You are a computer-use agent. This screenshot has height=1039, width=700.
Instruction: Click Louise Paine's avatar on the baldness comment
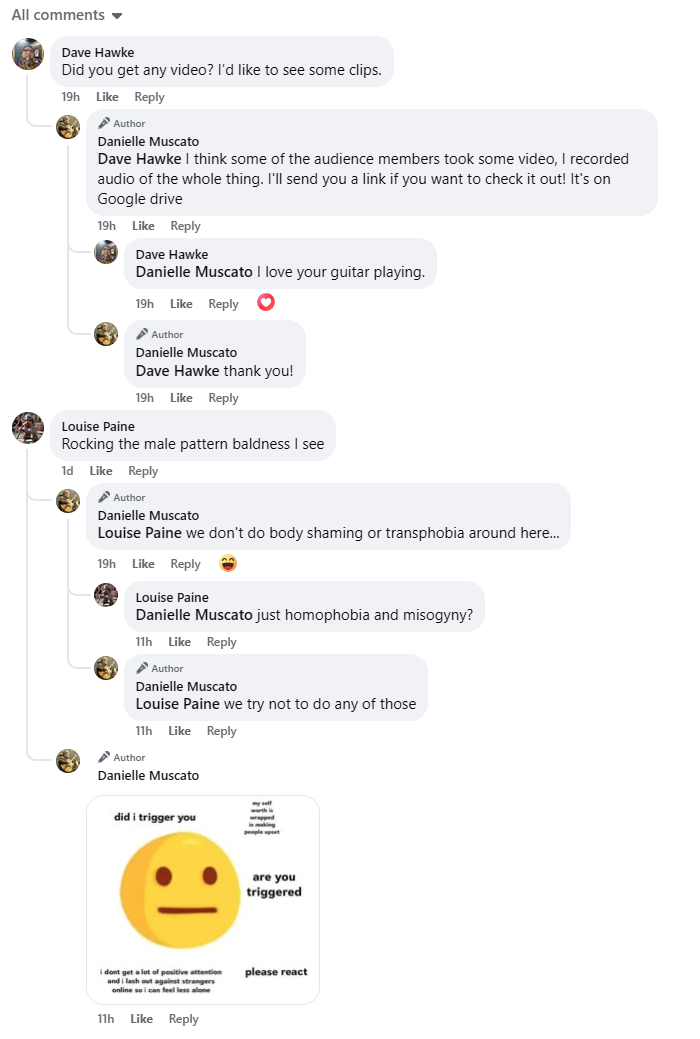point(28,427)
